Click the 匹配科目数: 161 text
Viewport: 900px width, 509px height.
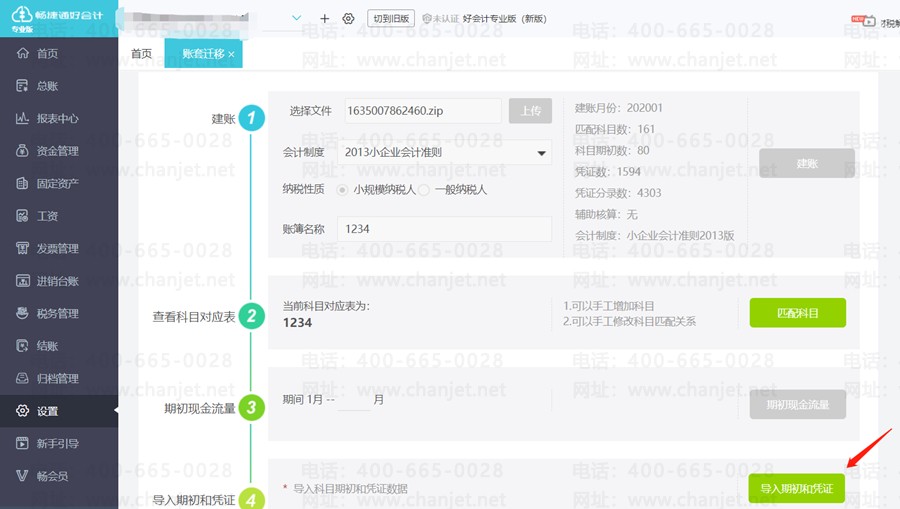point(615,129)
